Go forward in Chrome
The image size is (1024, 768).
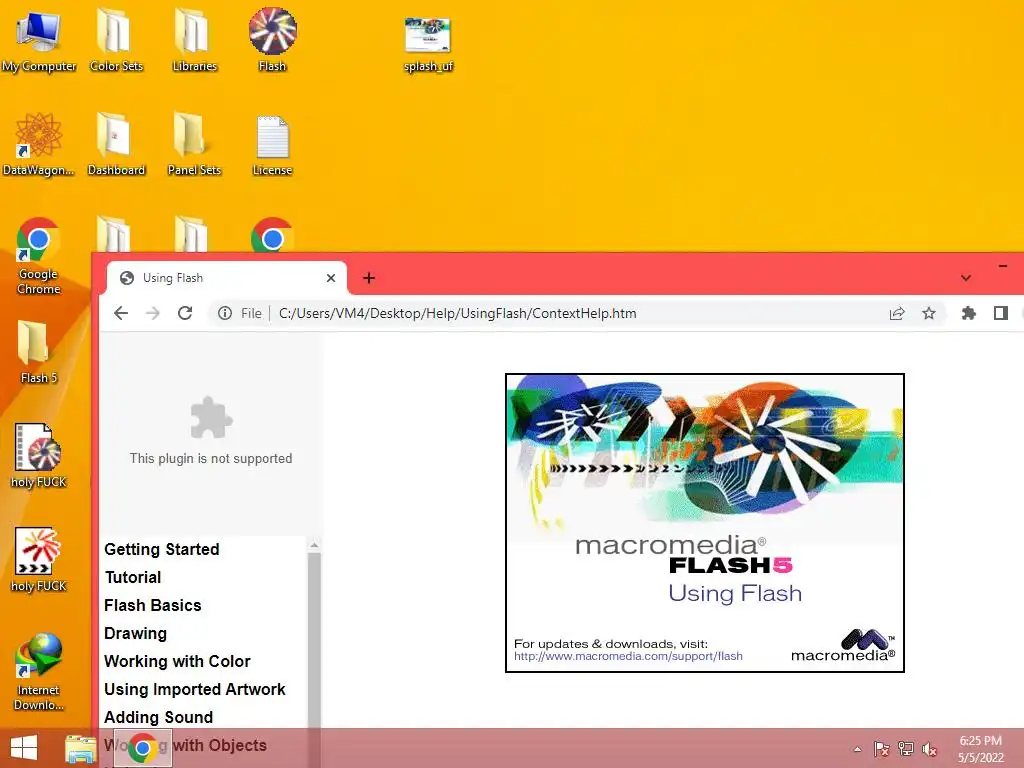153,313
